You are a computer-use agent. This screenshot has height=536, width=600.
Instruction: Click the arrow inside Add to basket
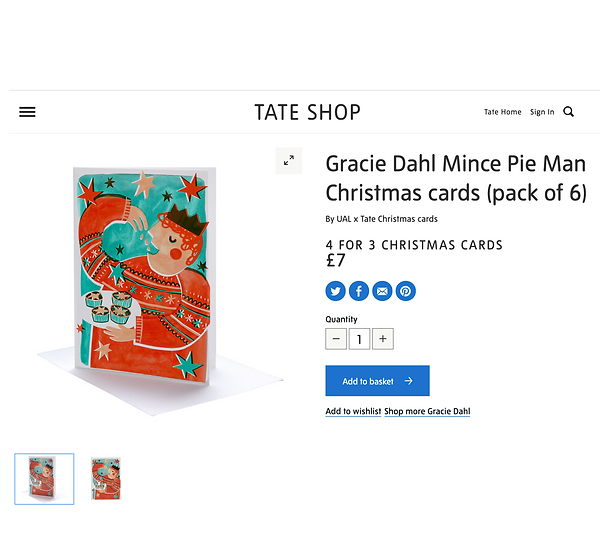[x=409, y=381]
